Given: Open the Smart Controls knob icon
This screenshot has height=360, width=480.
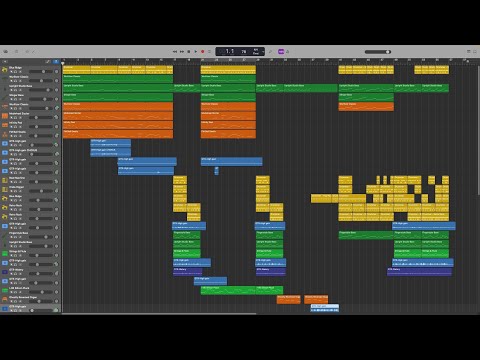Looking at the screenshot, I should click(x=27, y=52).
